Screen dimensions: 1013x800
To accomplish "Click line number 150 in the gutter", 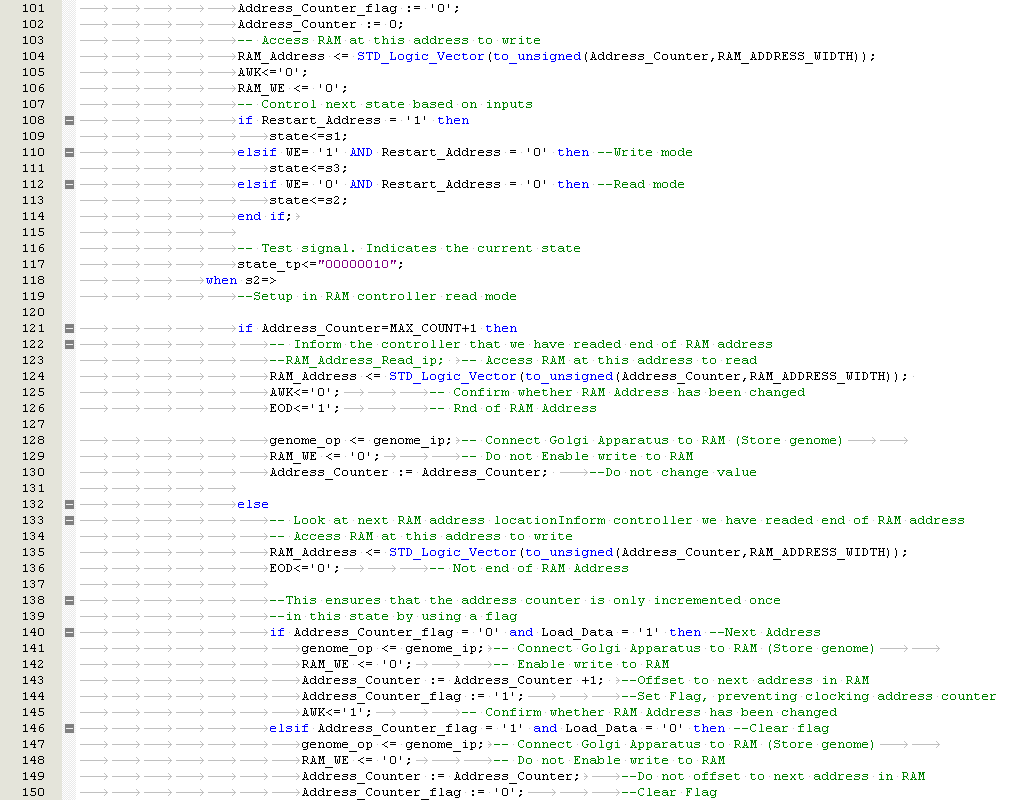I will point(33,792).
